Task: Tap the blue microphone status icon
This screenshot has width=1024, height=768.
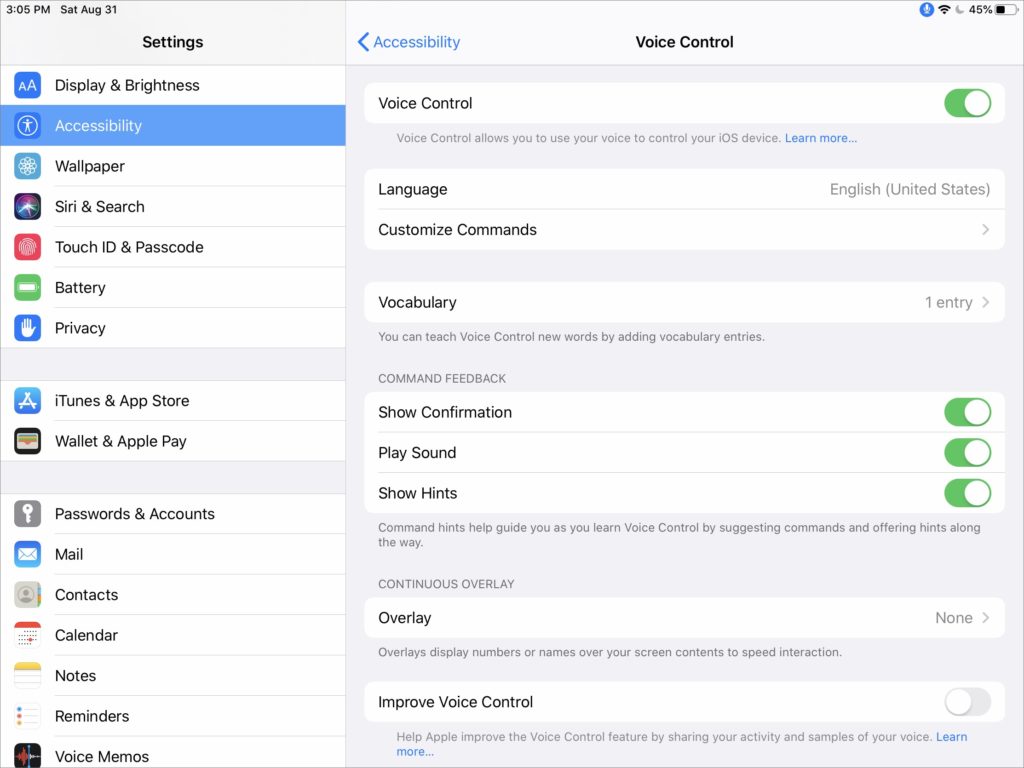Action: tap(926, 9)
